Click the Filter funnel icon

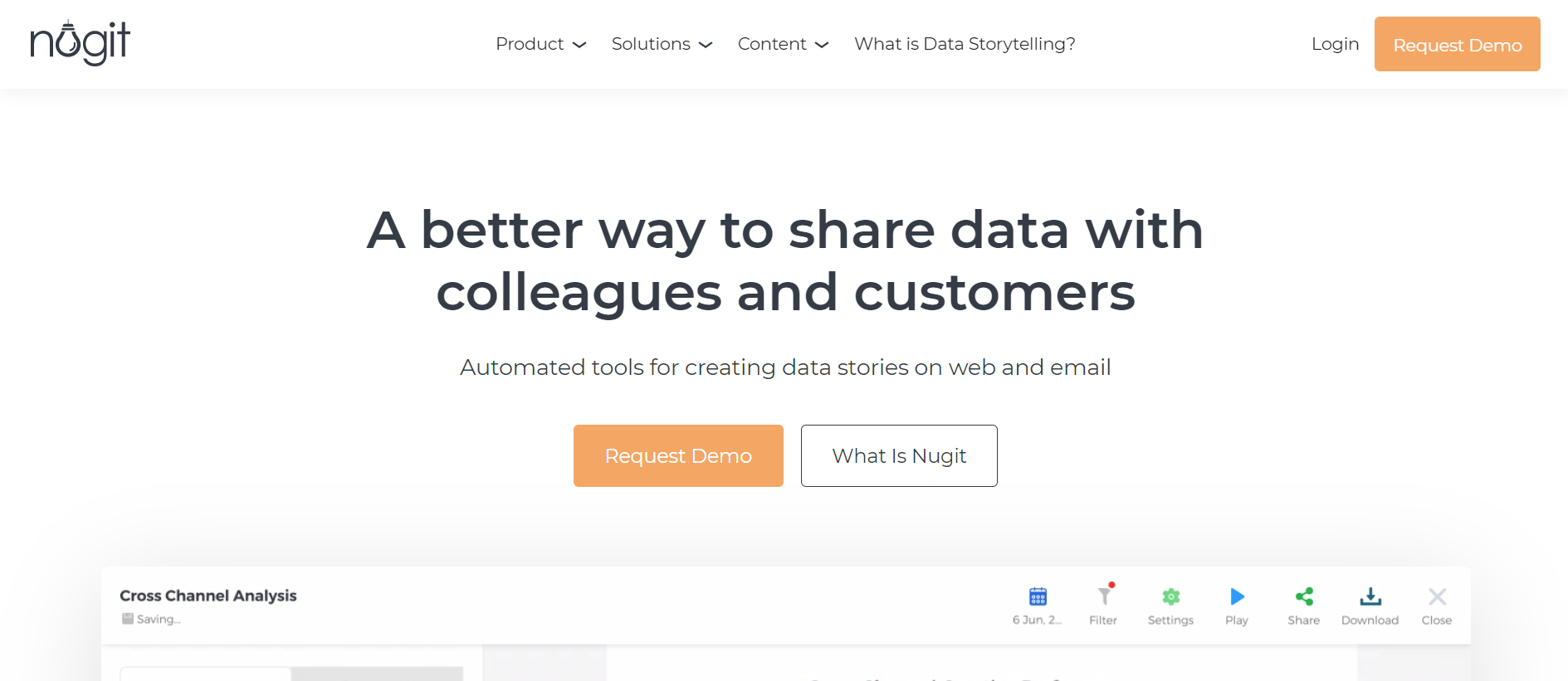pyautogui.click(x=1104, y=596)
